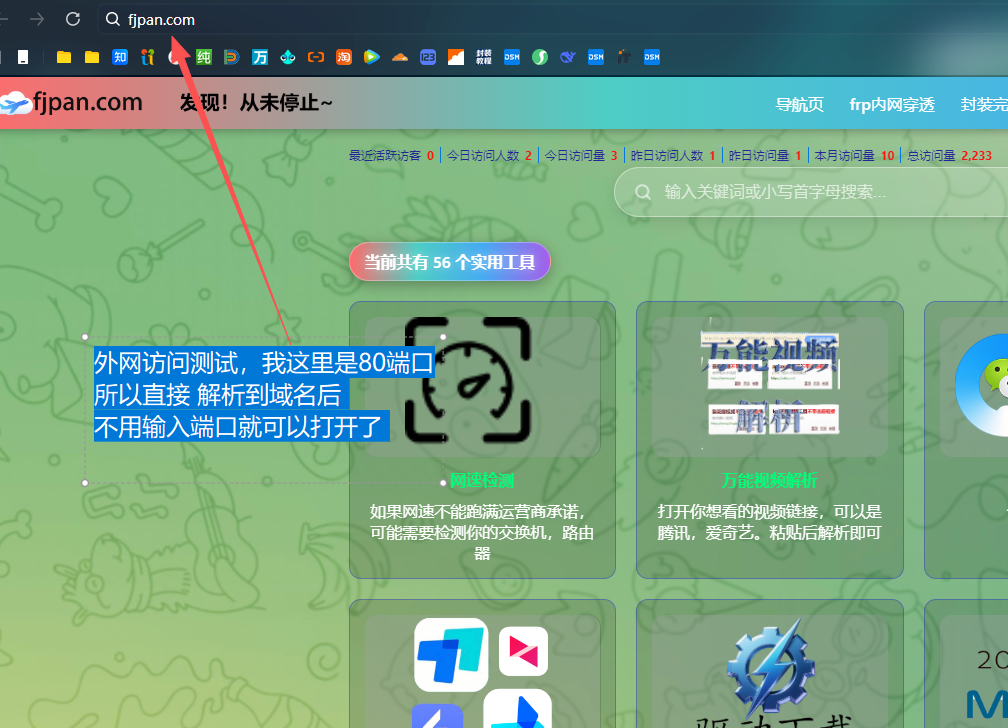The image size is (1008, 728).
Task: Click the green 纯 bookmark icon
Action: pos(203,57)
